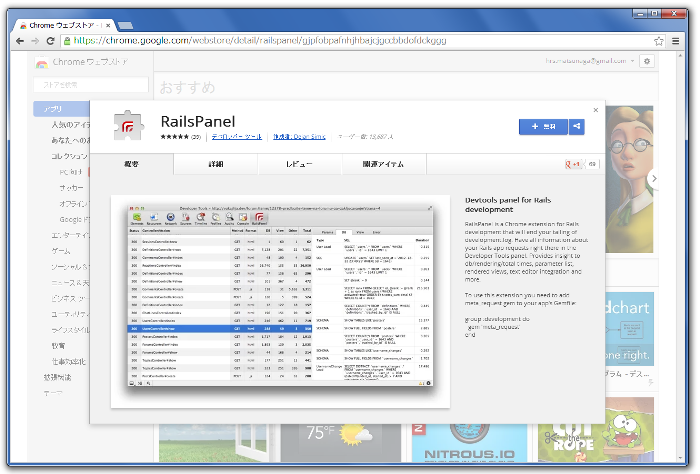Select 人気のアイテム in the sidebar
This screenshot has width=700, height=474.
click(71, 125)
